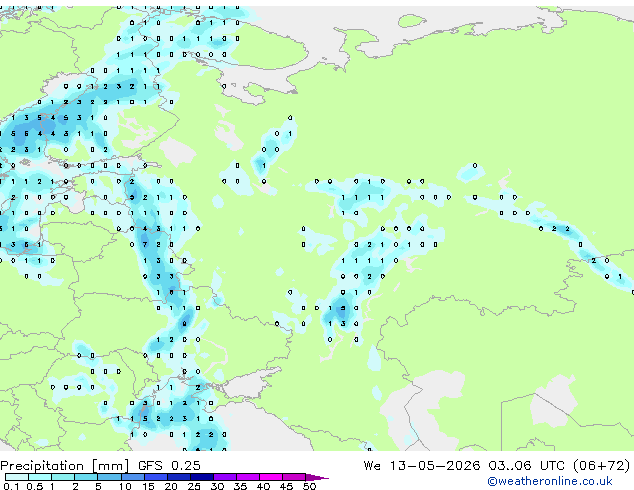This screenshot has width=634, height=490.
Task: Click the 0.1–0.5 mm legend color swatch
Action: click(17, 477)
